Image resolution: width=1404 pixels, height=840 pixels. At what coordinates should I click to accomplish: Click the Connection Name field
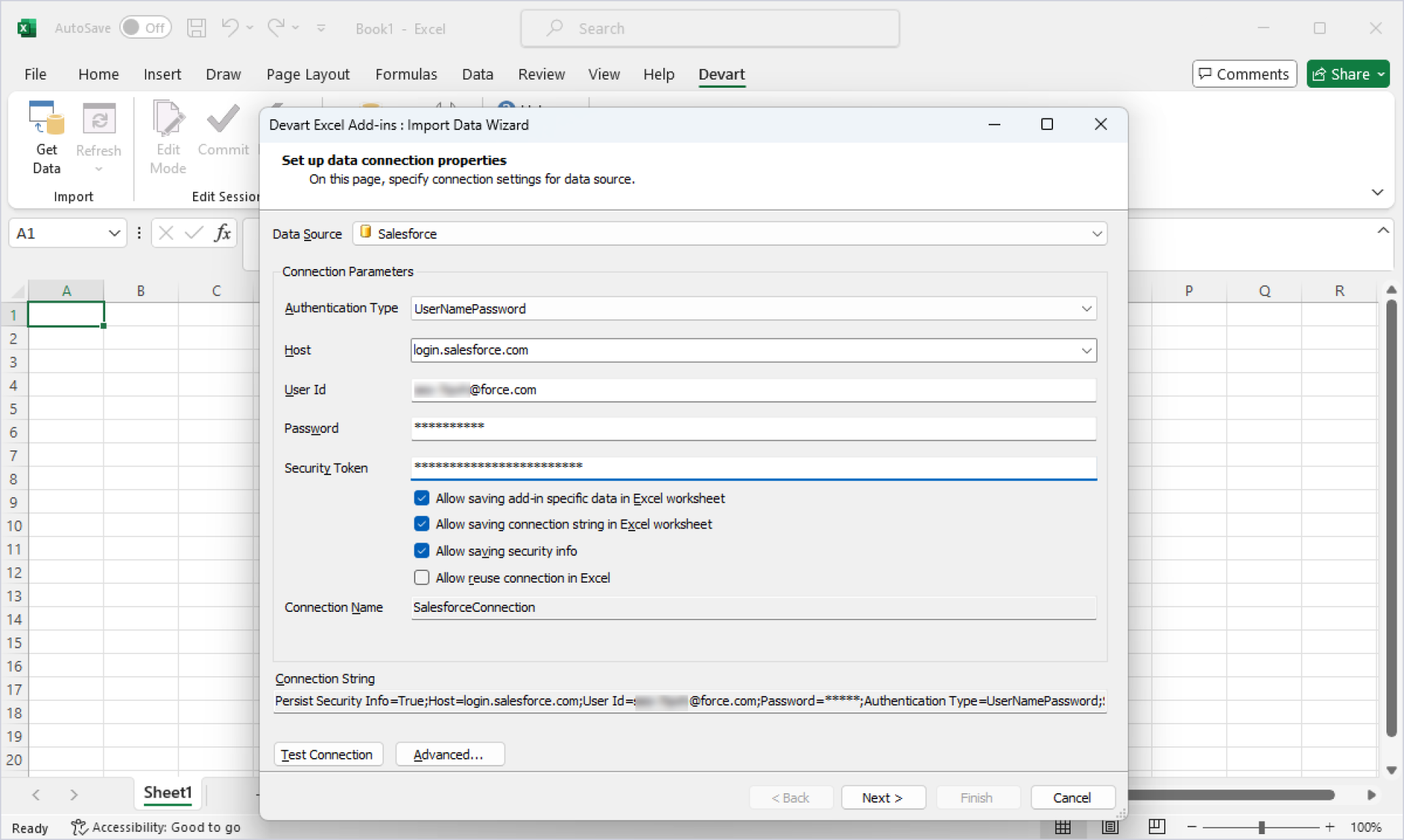753,608
